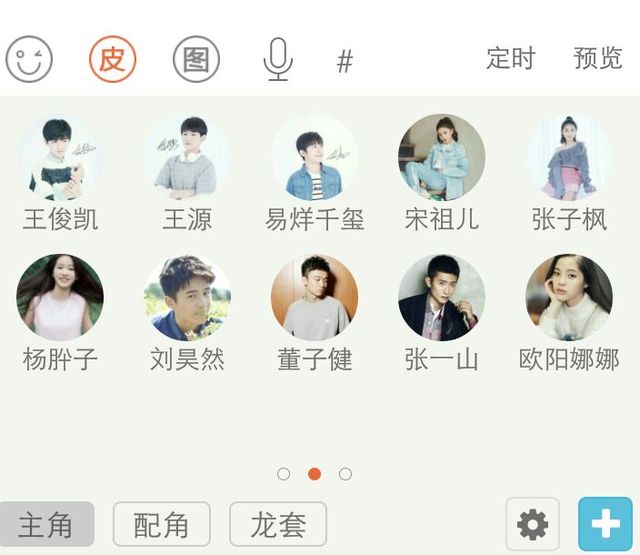Switch to the 配角 tab
The width and height of the screenshot is (640, 555).
tap(162, 524)
